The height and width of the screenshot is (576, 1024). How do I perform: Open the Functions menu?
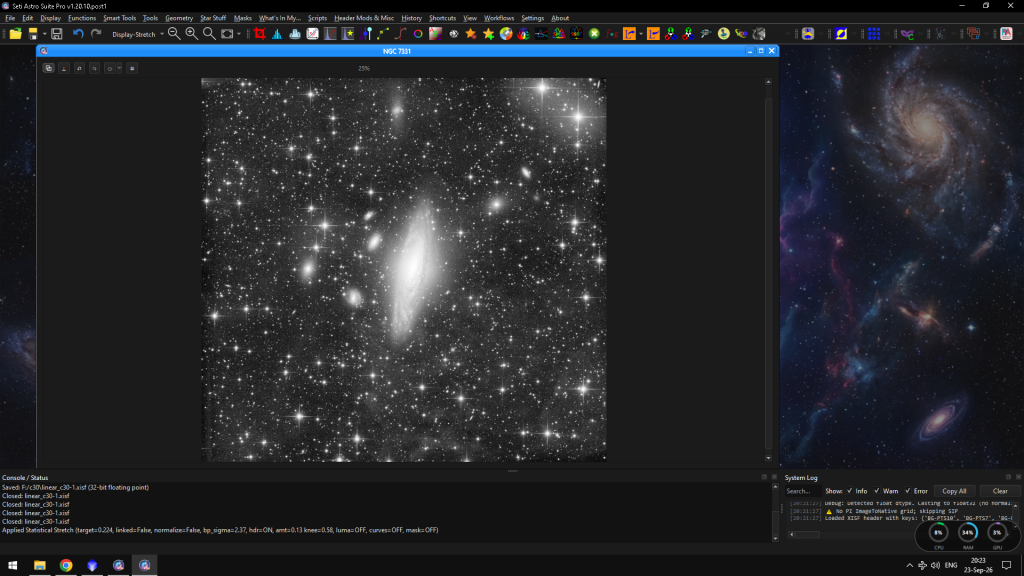(82, 18)
